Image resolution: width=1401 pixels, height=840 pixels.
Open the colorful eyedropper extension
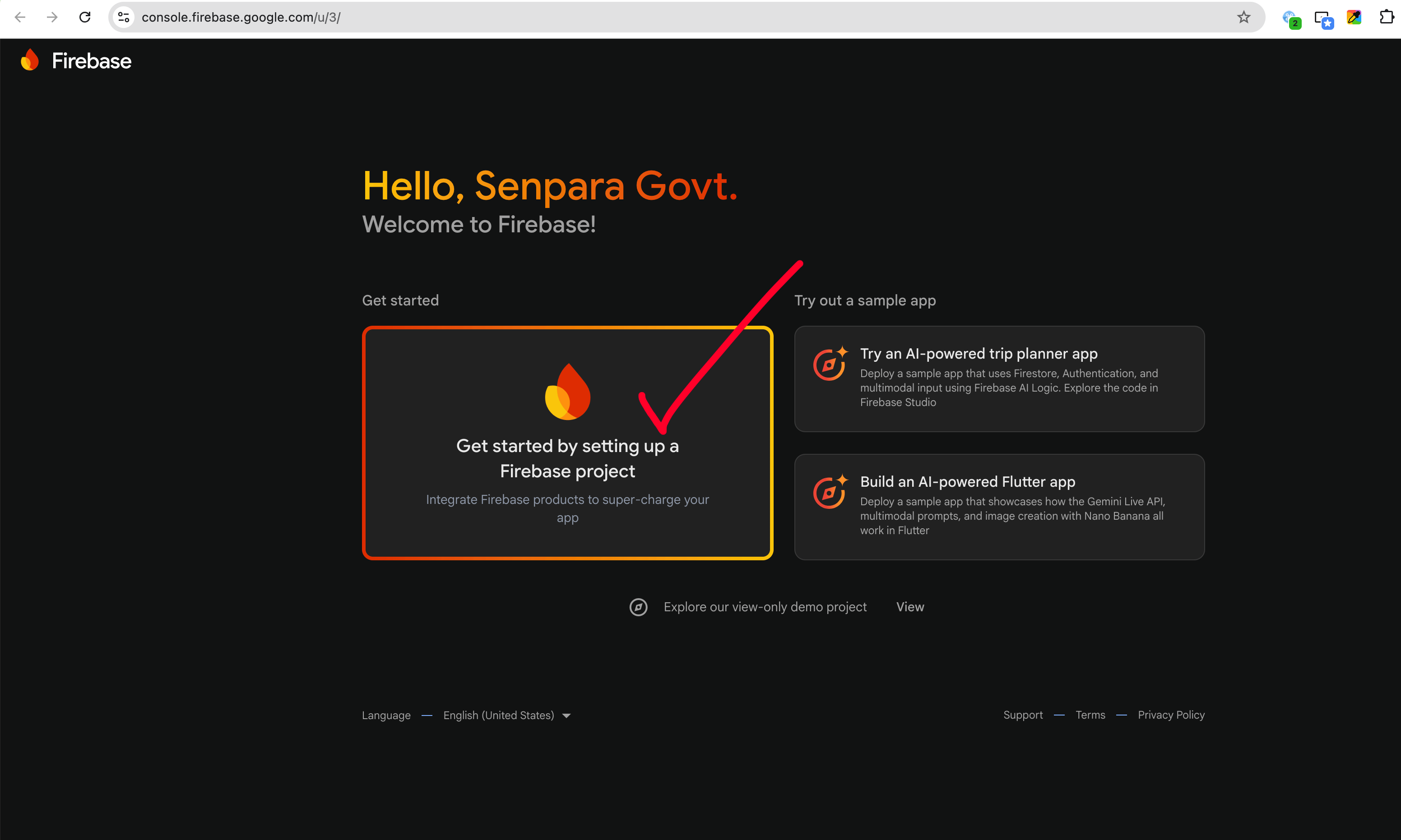tap(1354, 17)
